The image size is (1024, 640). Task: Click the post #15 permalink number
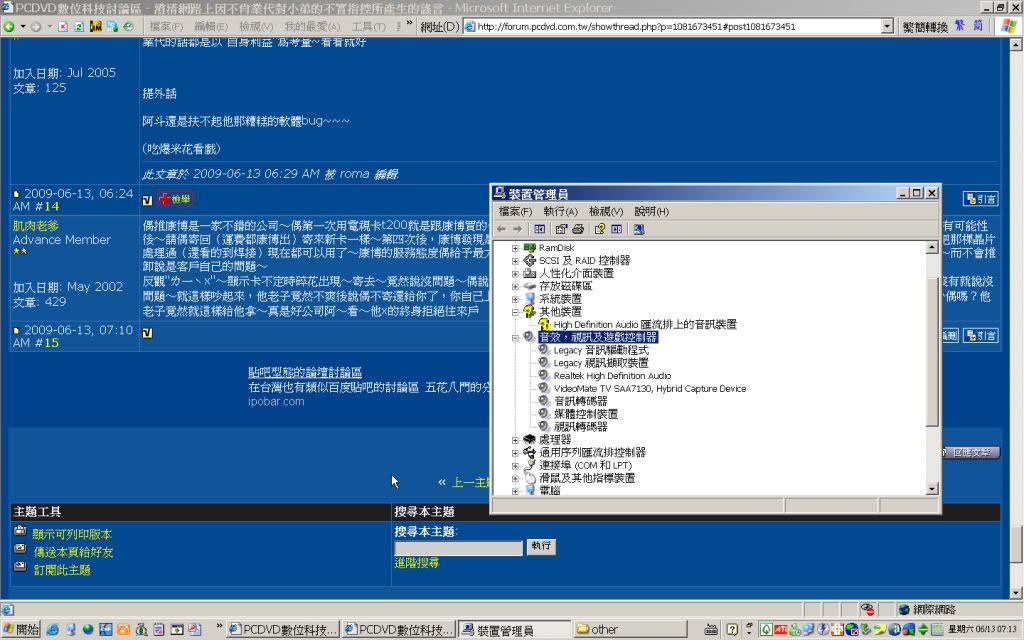52,343
